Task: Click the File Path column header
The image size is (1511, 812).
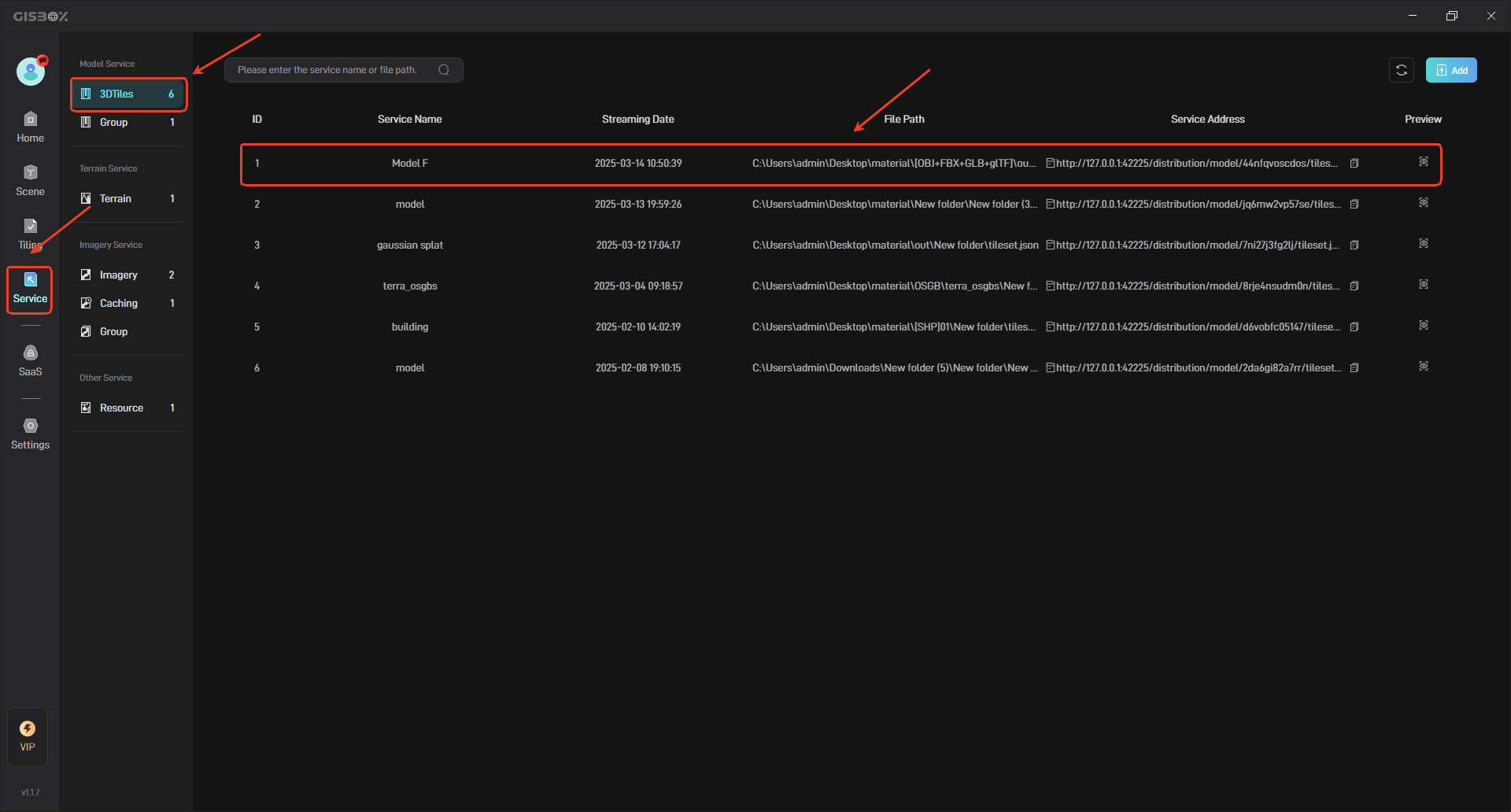Action: [904, 120]
